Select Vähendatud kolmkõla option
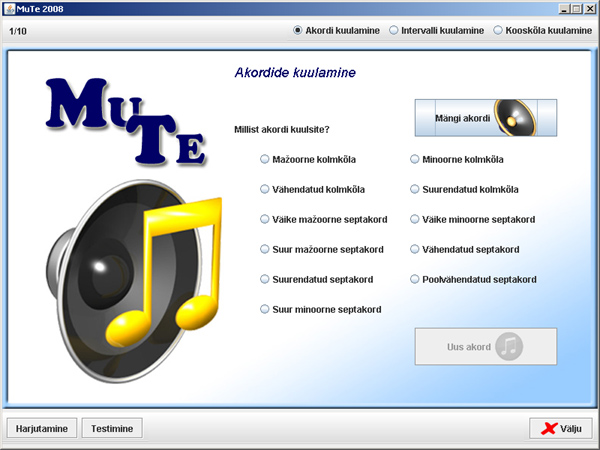The width and height of the screenshot is (600, 450). 265,189
